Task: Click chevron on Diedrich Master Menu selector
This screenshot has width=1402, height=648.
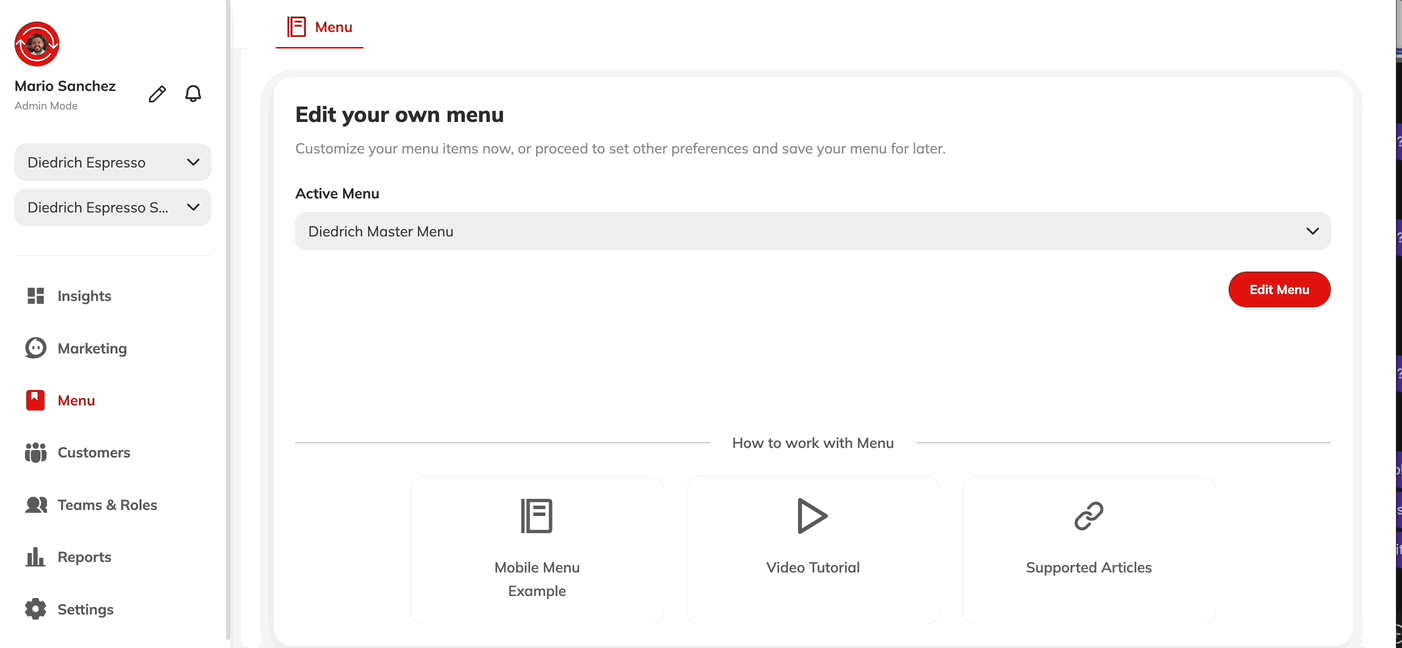Action: coord(1313,231)
